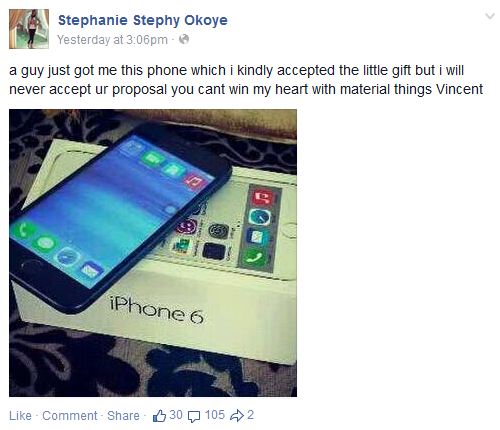The image size is (500, 430).
Task: Click the comment bubble icon
Action: pyautogui.click(x=194, y=416)
